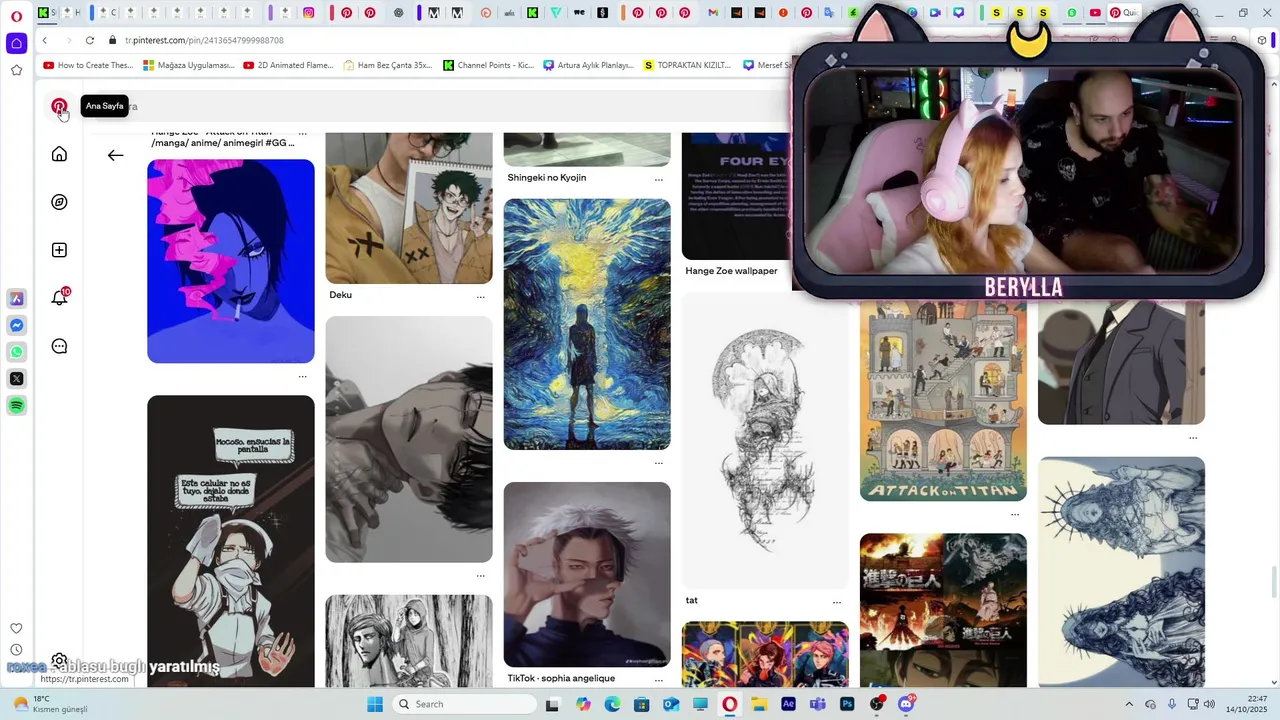The width and height of the screenshot is (1280, 720).
Task: Click the page vertical scrollbar thumb
Action: (1273, 580)
